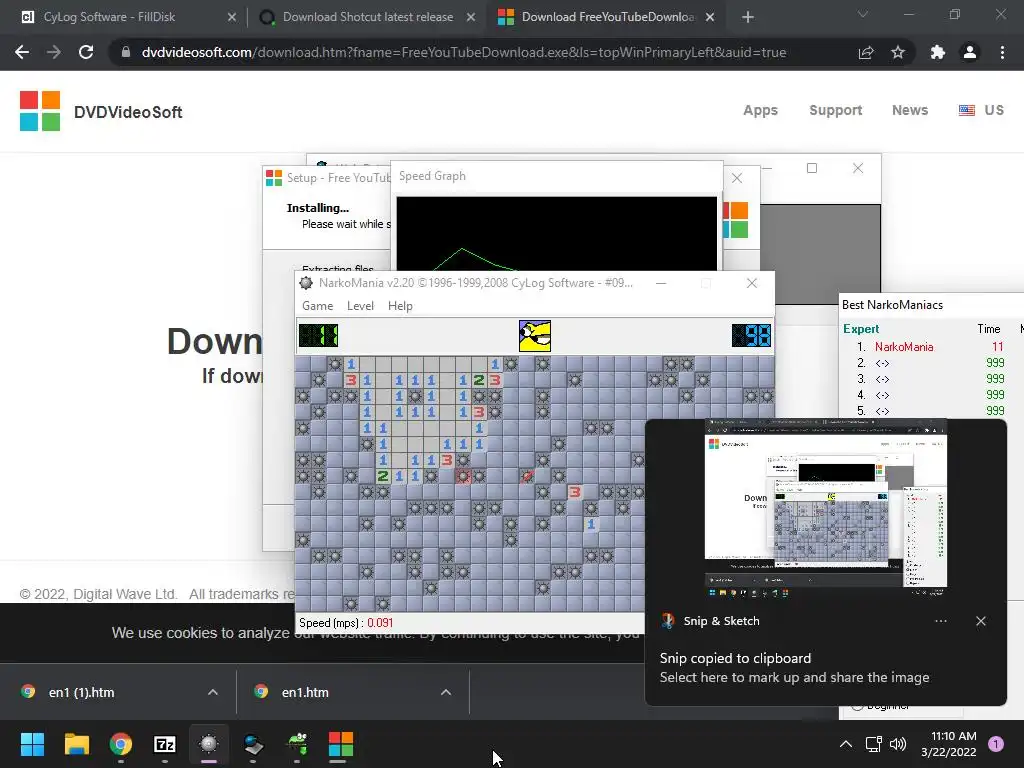This screenshot has width=1024, height=768.
Task: Select the NarkoMania row in Best NarkoManiacs
Action: (931, 347)
